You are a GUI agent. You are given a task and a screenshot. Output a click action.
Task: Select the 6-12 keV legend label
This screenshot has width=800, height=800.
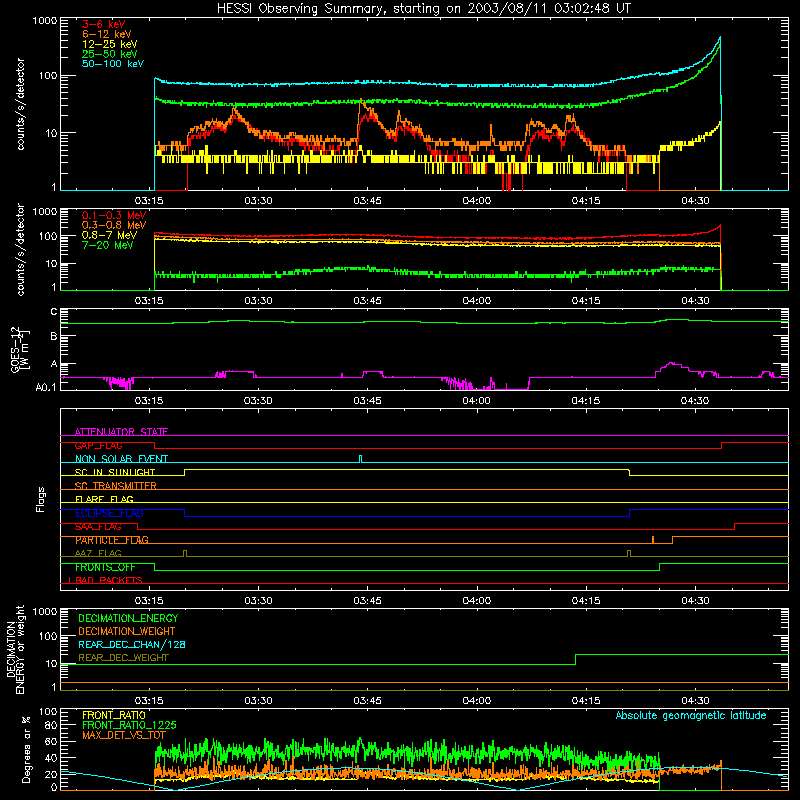point(106,34)
